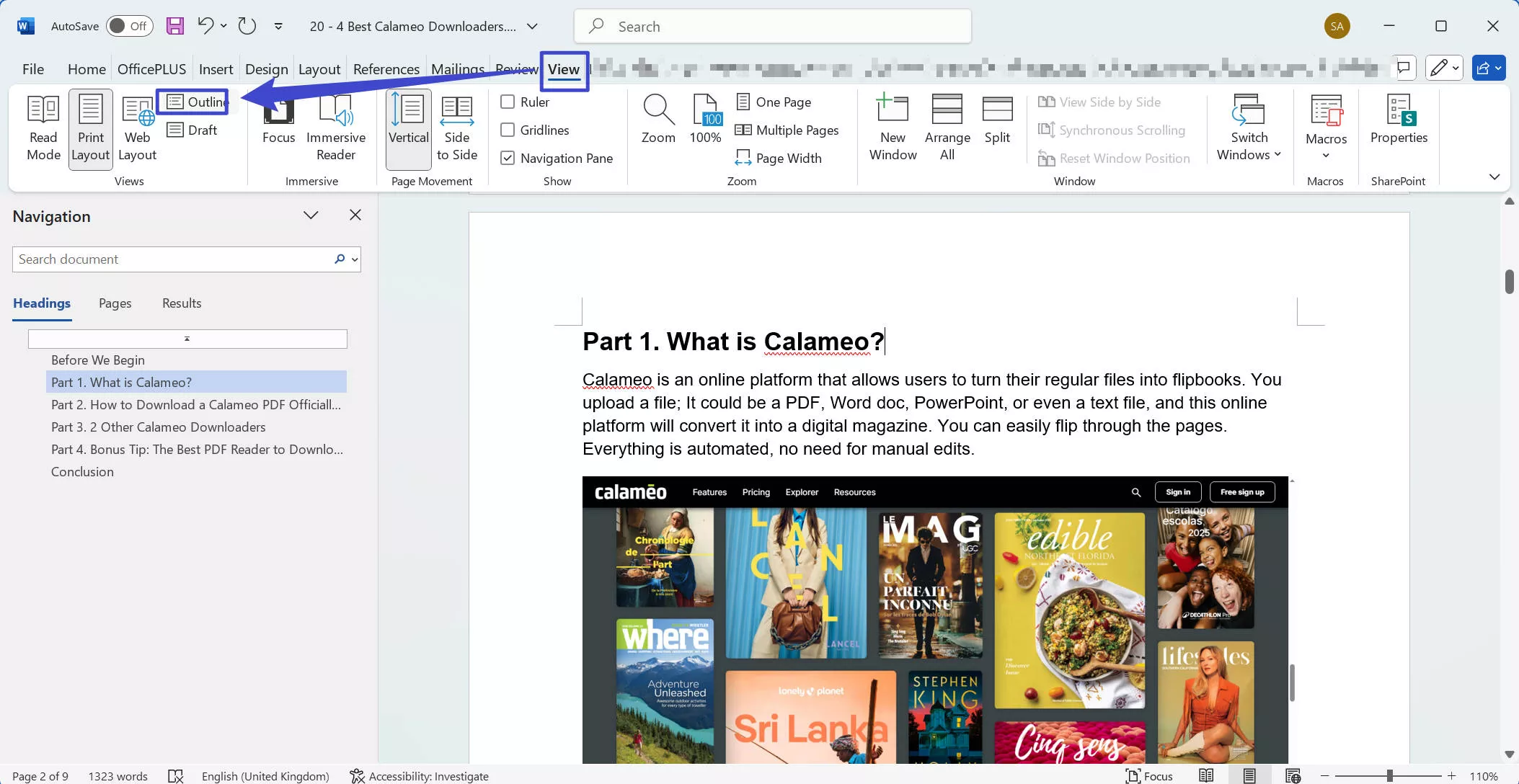The width and height of the screenshot is (1519, 784).
Task: Click the zoom slider in status bar
Action: pos(1389,776)
